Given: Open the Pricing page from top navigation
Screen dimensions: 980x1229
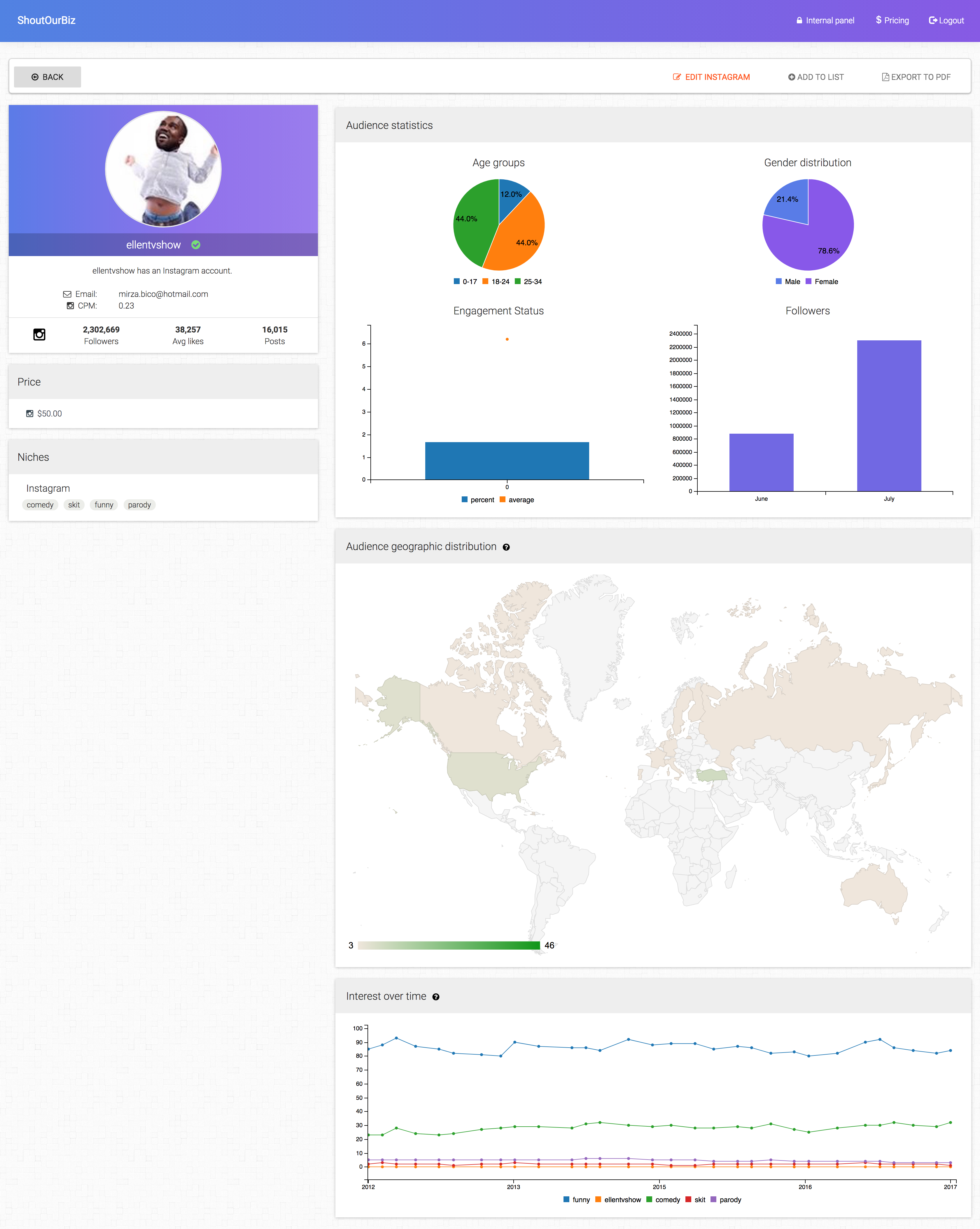Looking at the screenshot, I should pyautogui.click(x=892, y=20).
